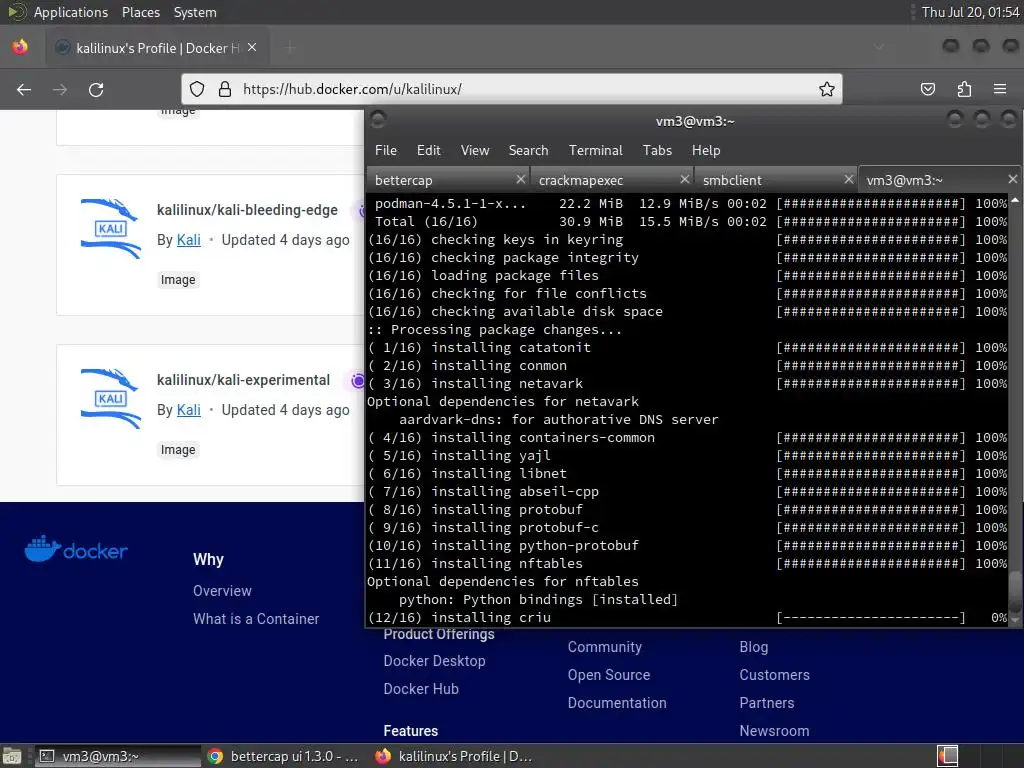Click the Image tag under kali-experimental
The height and width of the screenshot is (768, 1024).
point(178,449)
